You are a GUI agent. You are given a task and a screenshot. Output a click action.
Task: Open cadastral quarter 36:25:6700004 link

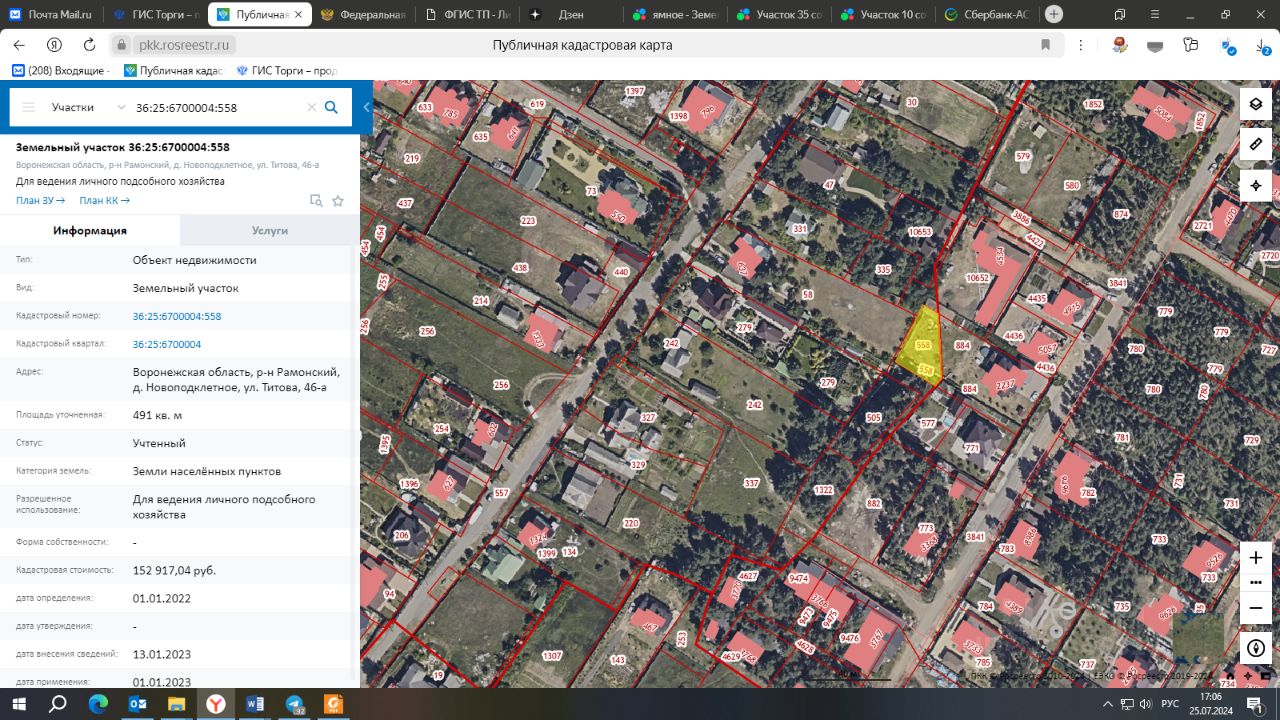tap(167, 344)
